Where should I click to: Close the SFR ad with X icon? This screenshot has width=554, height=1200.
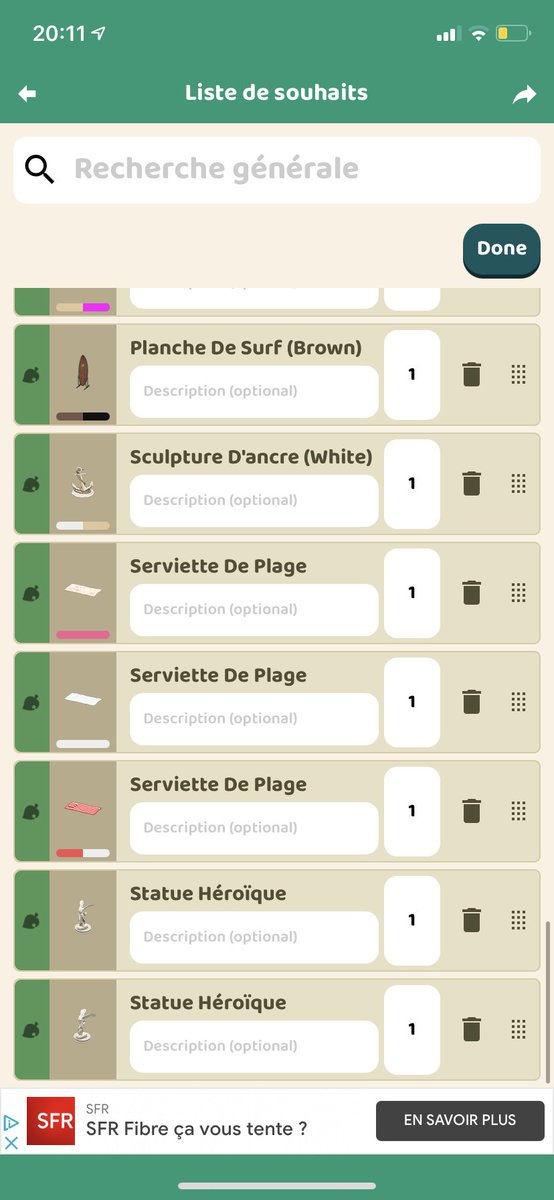pyautogui.click(x=11, y=1142)
